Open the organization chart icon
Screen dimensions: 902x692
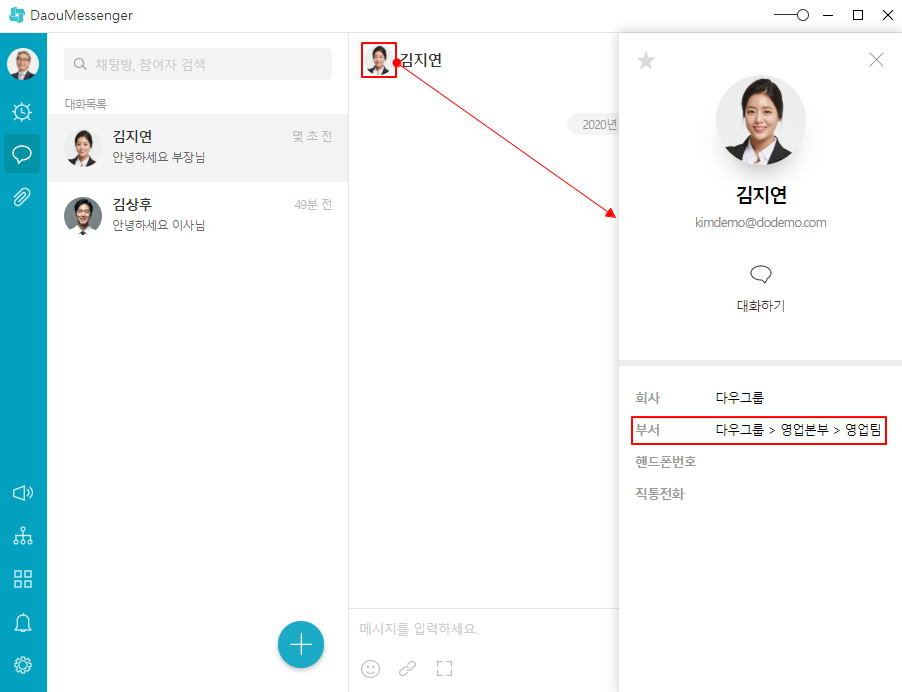[x=22, y=536]
